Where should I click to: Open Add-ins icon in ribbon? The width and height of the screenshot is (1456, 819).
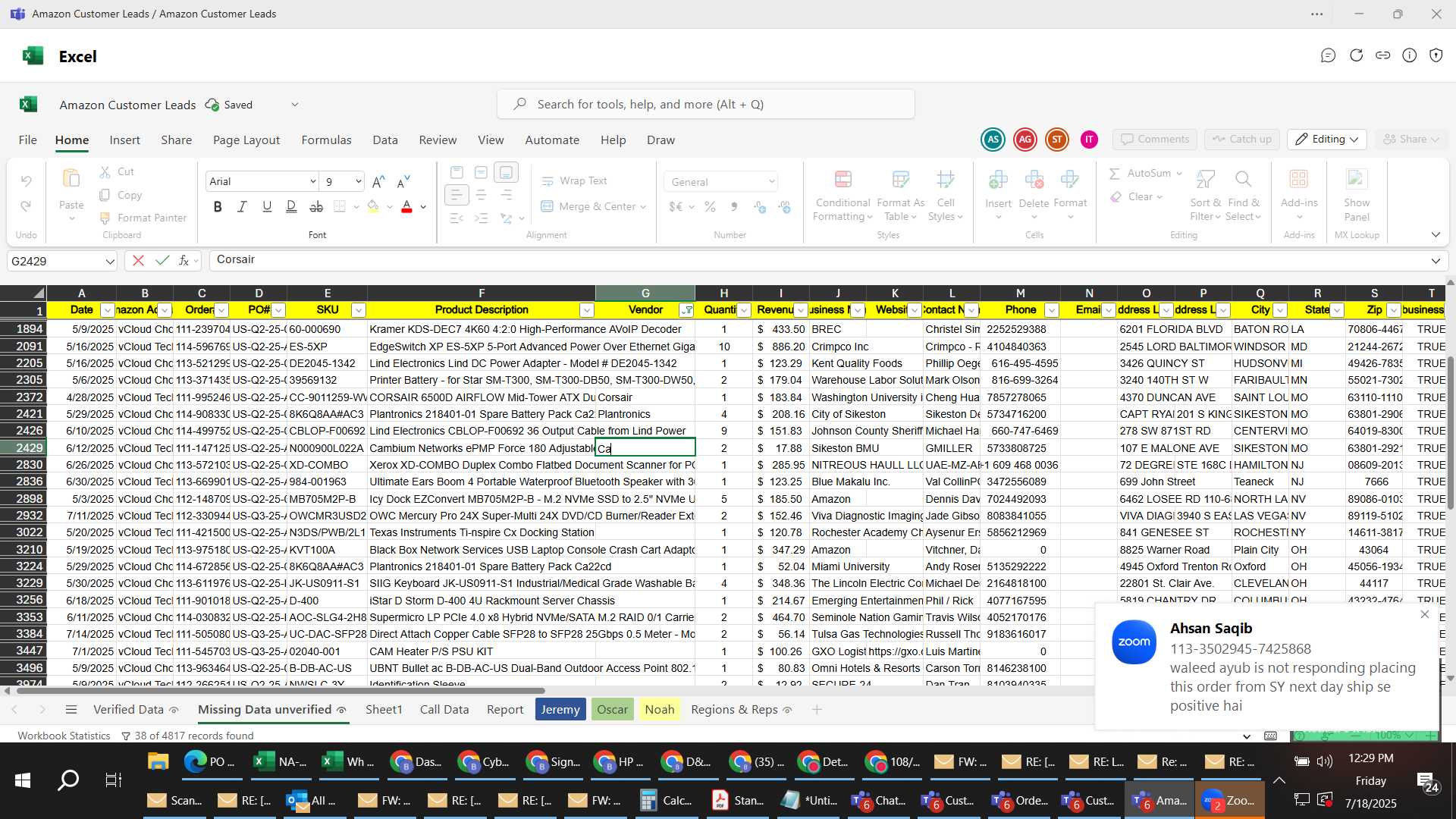[x=1299, y=180]
